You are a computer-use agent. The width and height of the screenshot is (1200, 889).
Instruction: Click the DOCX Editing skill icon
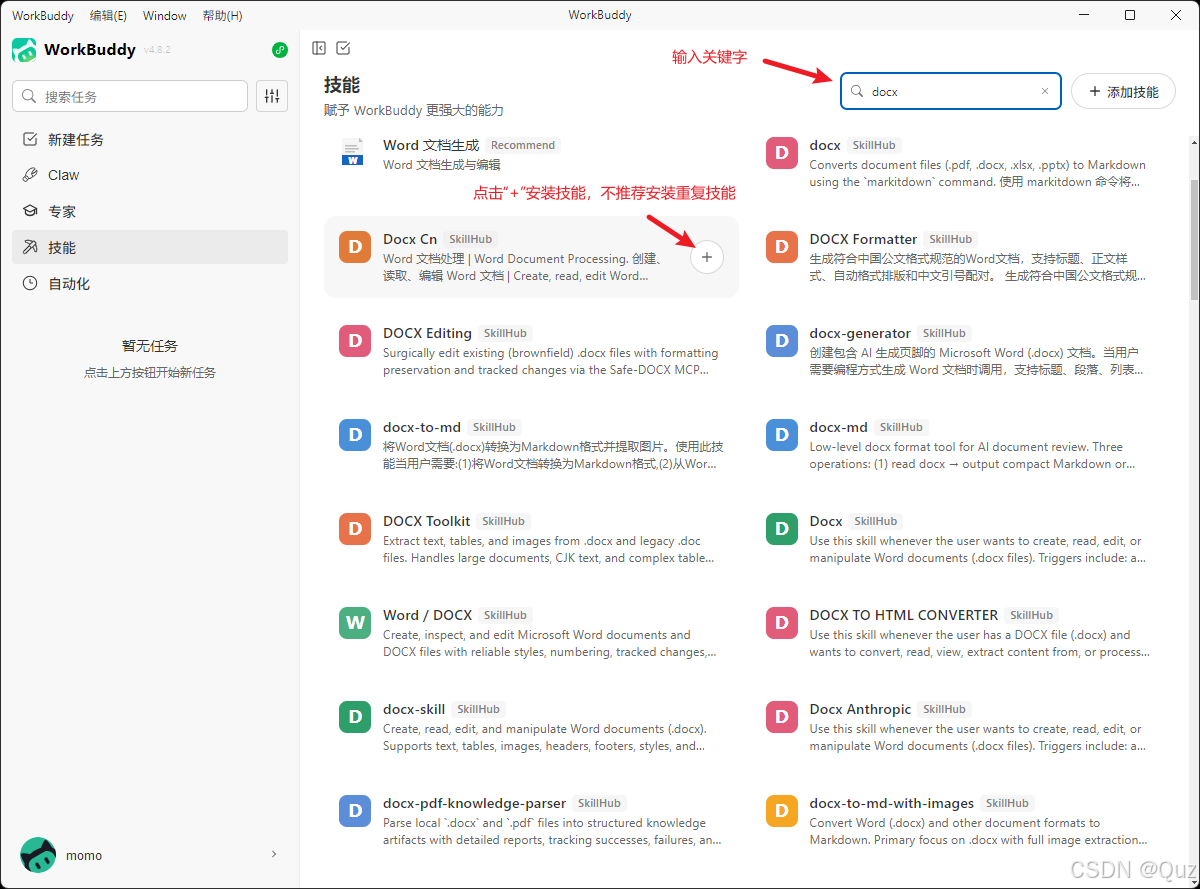pyautogui.click(x=355, y=341)
